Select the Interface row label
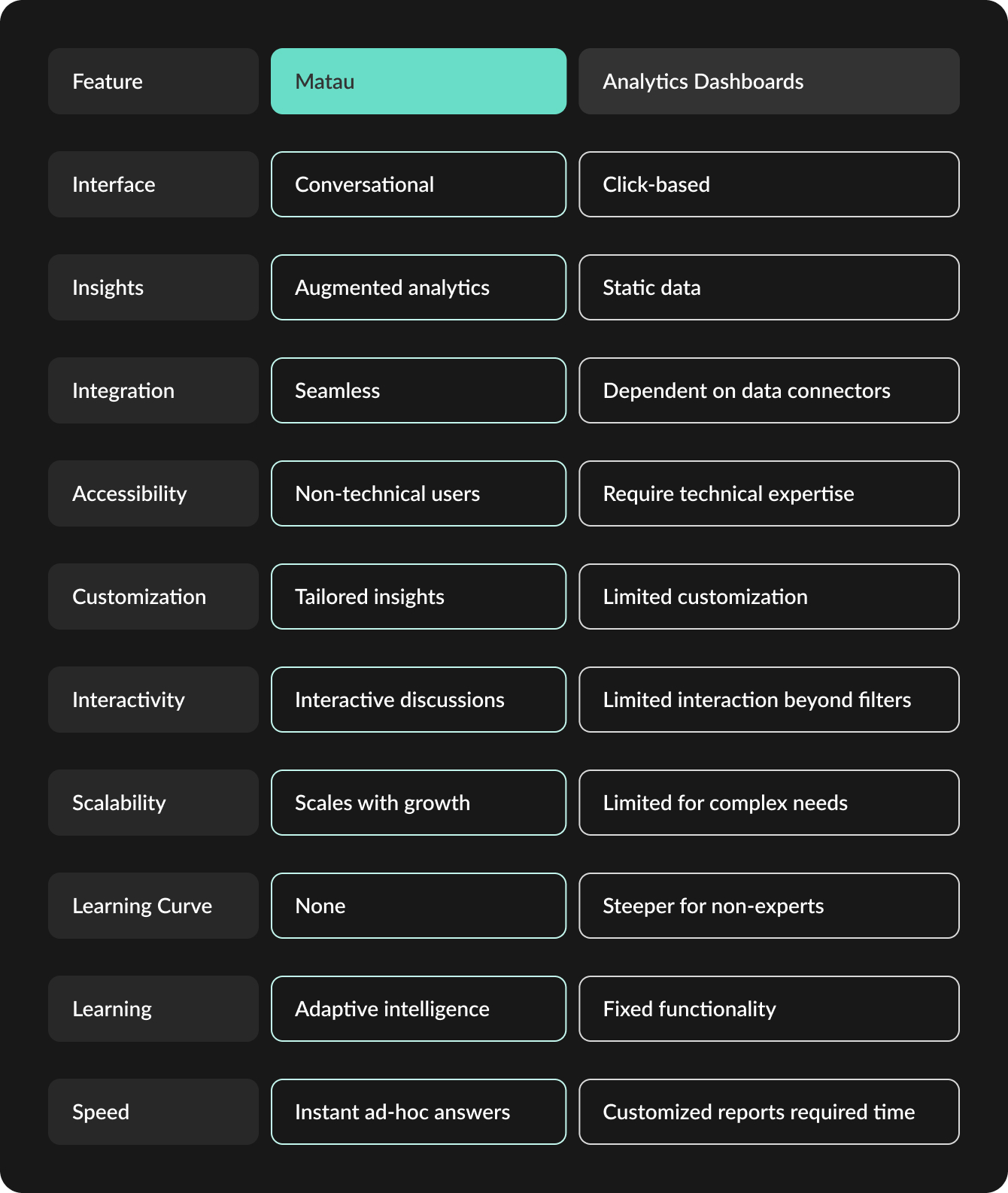This screenshot has height=1193, width=1008. [153, 184]
